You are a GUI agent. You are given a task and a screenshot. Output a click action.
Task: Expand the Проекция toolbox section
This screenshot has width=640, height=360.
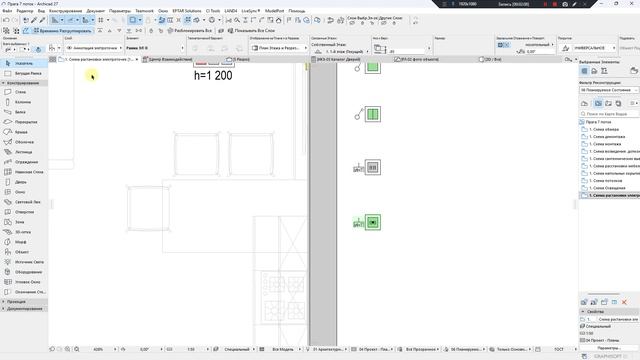pos(24,302)
